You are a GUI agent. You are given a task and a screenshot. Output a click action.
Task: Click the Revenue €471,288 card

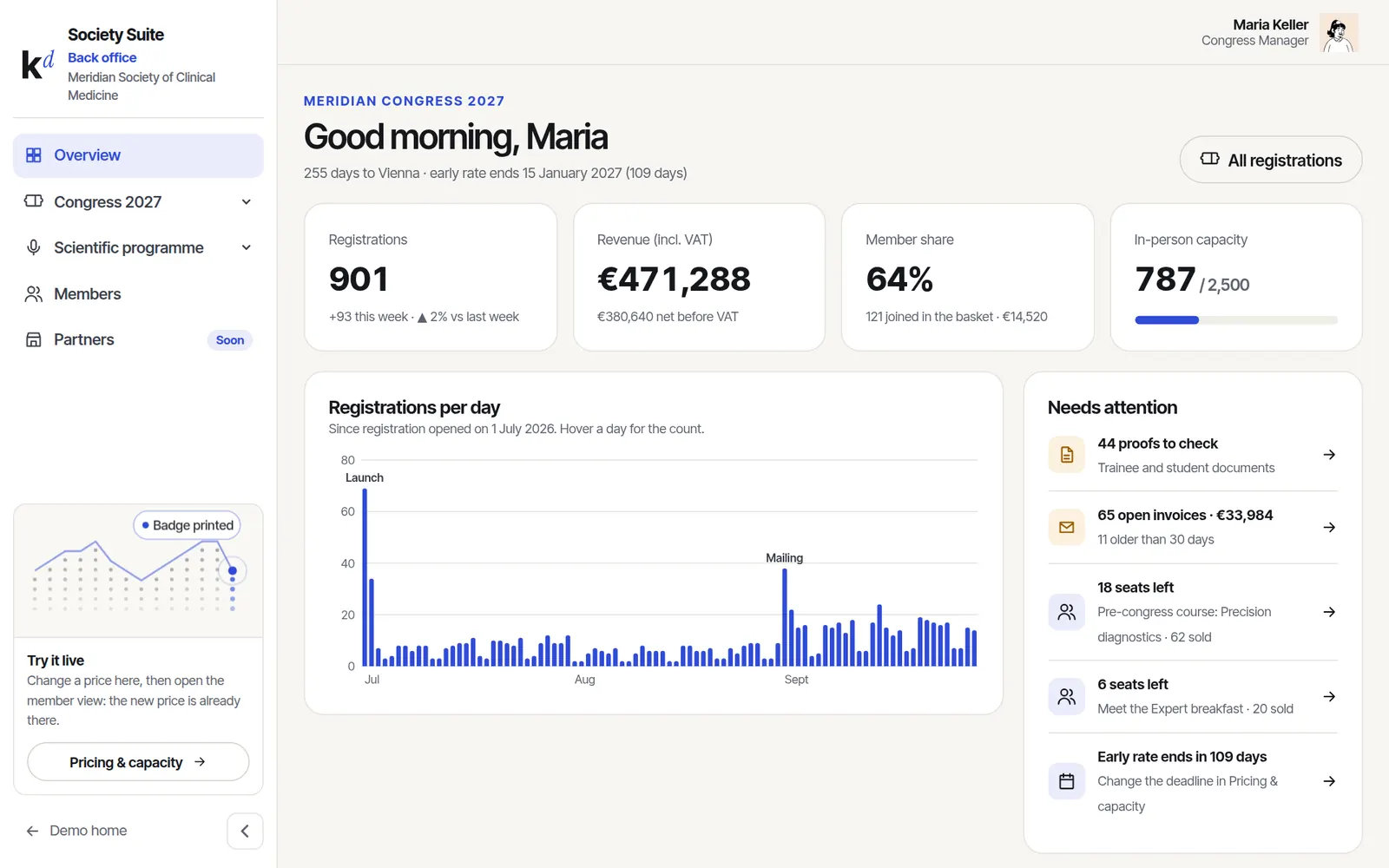699,278
